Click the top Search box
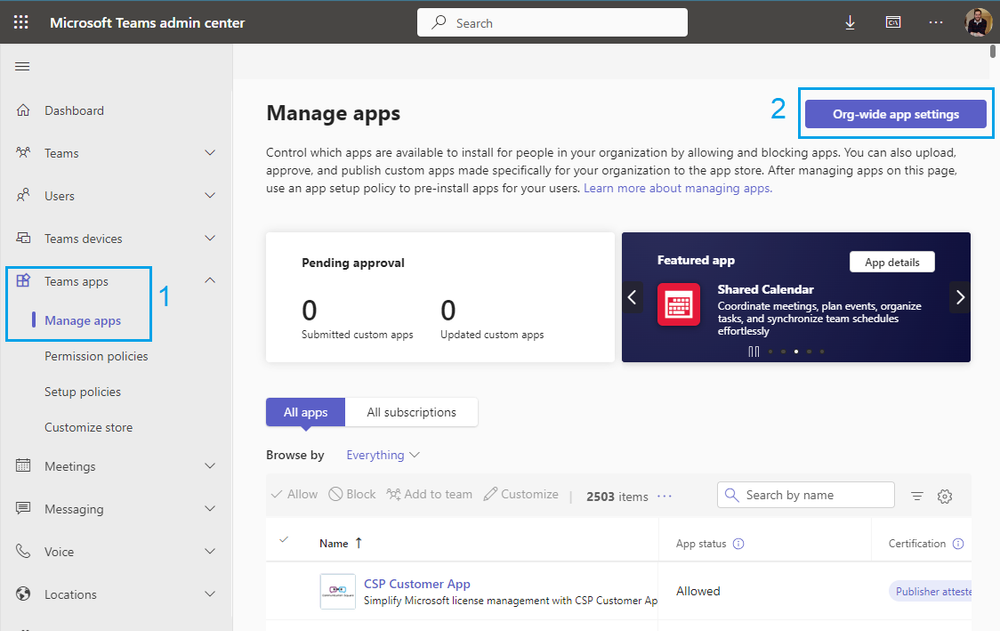Image resolution: width=1000 pixels, height=631 pixels. (552, 23)
